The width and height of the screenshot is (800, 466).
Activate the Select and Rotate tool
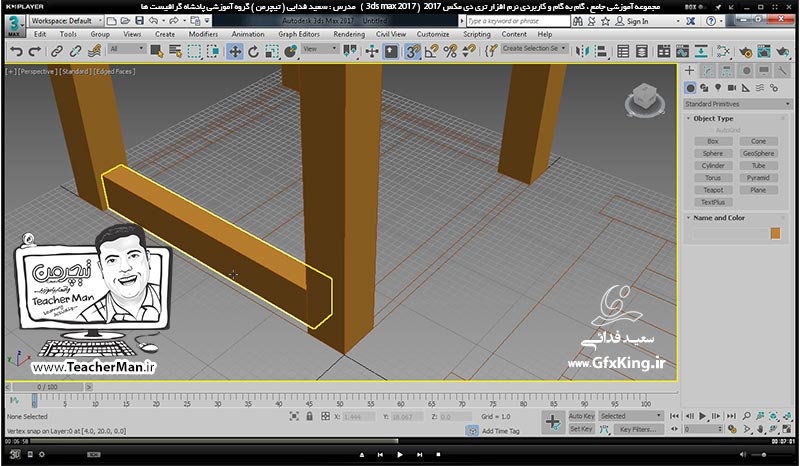pos(254,51)
